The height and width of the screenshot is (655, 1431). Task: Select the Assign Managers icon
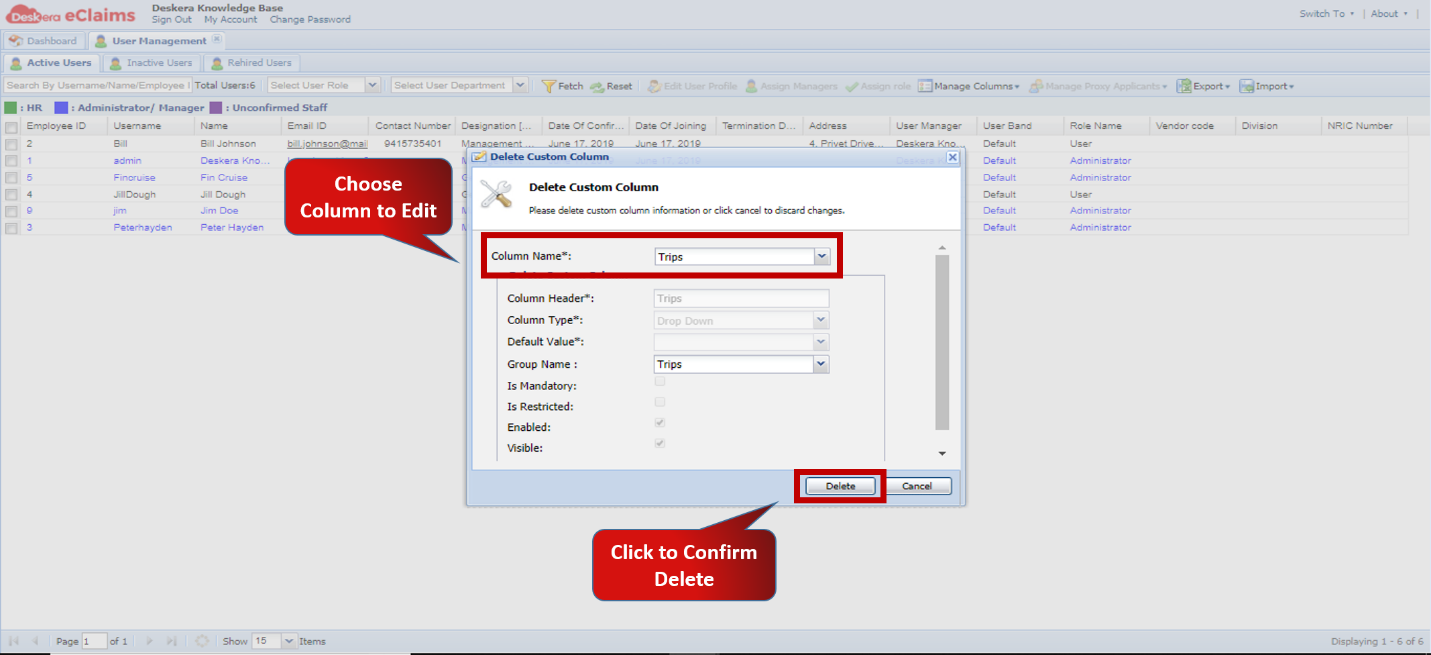(x=753, y=86)
